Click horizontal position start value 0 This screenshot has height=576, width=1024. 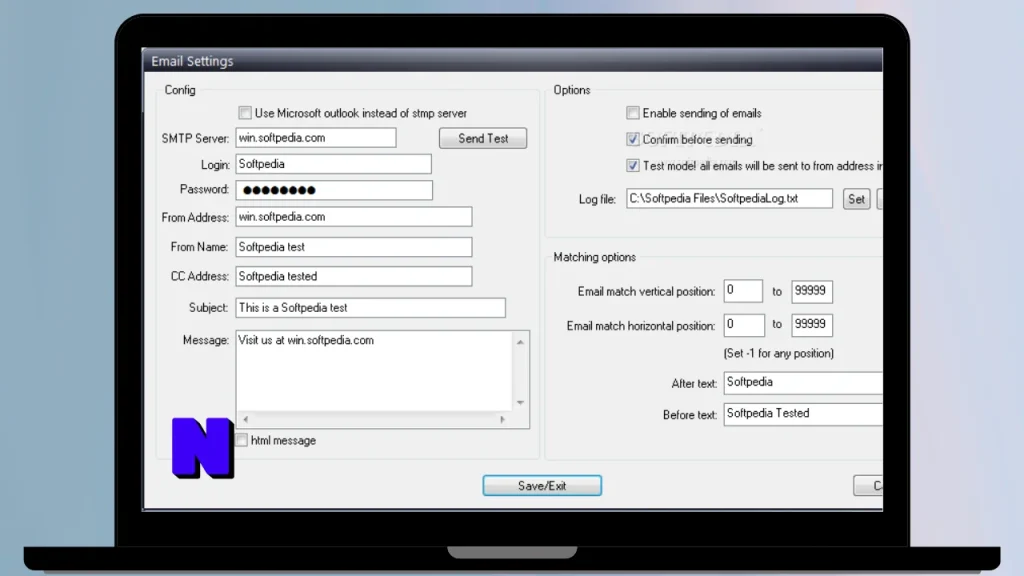(x=744, y=325)
